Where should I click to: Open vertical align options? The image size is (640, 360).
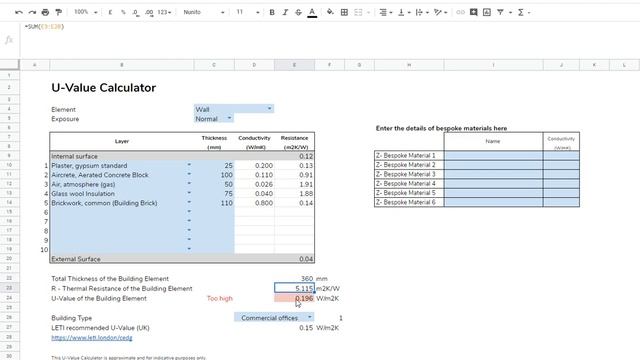click(403, 12)
